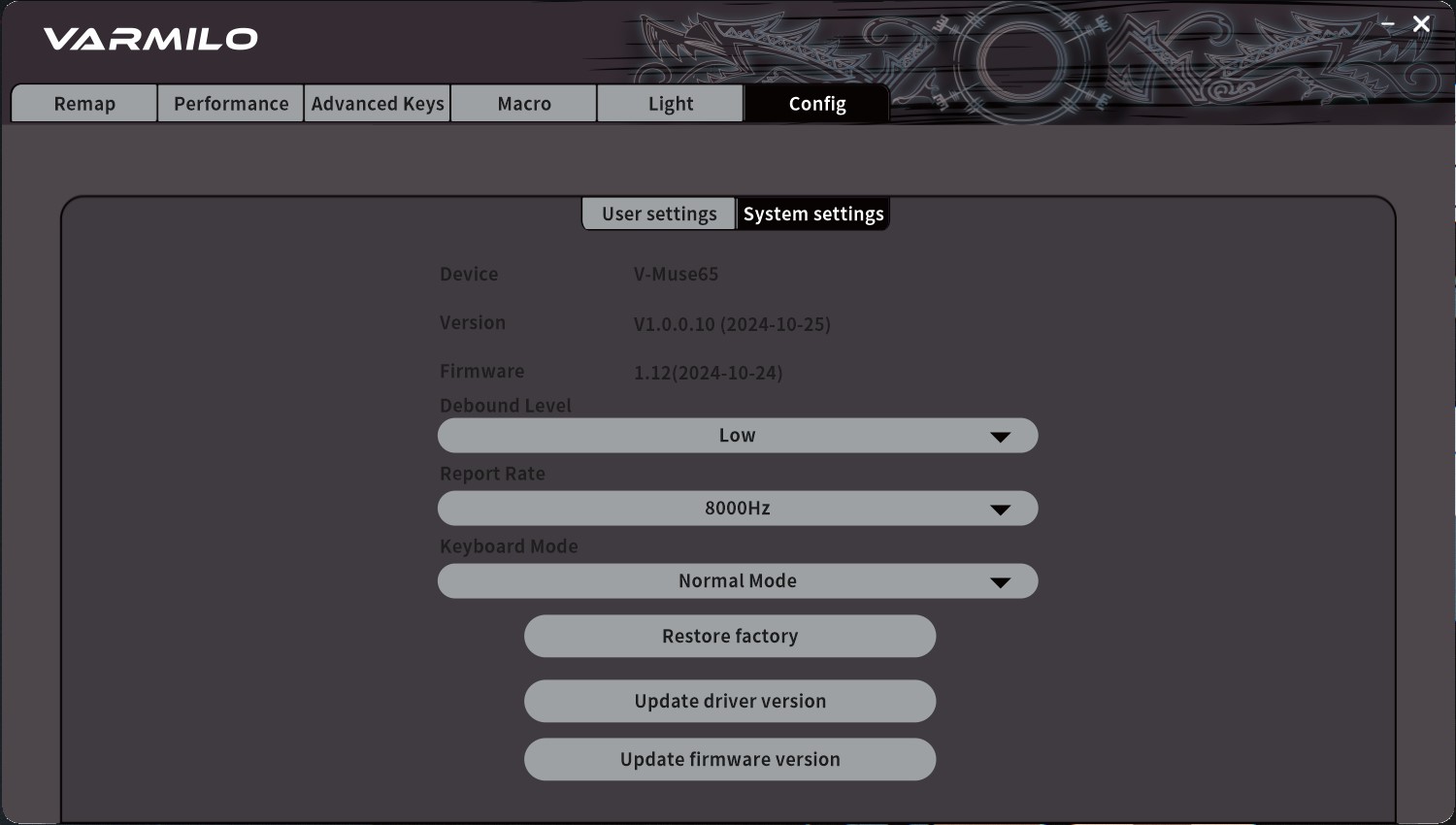This screenshot has width=1456, height=825.
Task: Click the Device label
Action: [469, 275]
